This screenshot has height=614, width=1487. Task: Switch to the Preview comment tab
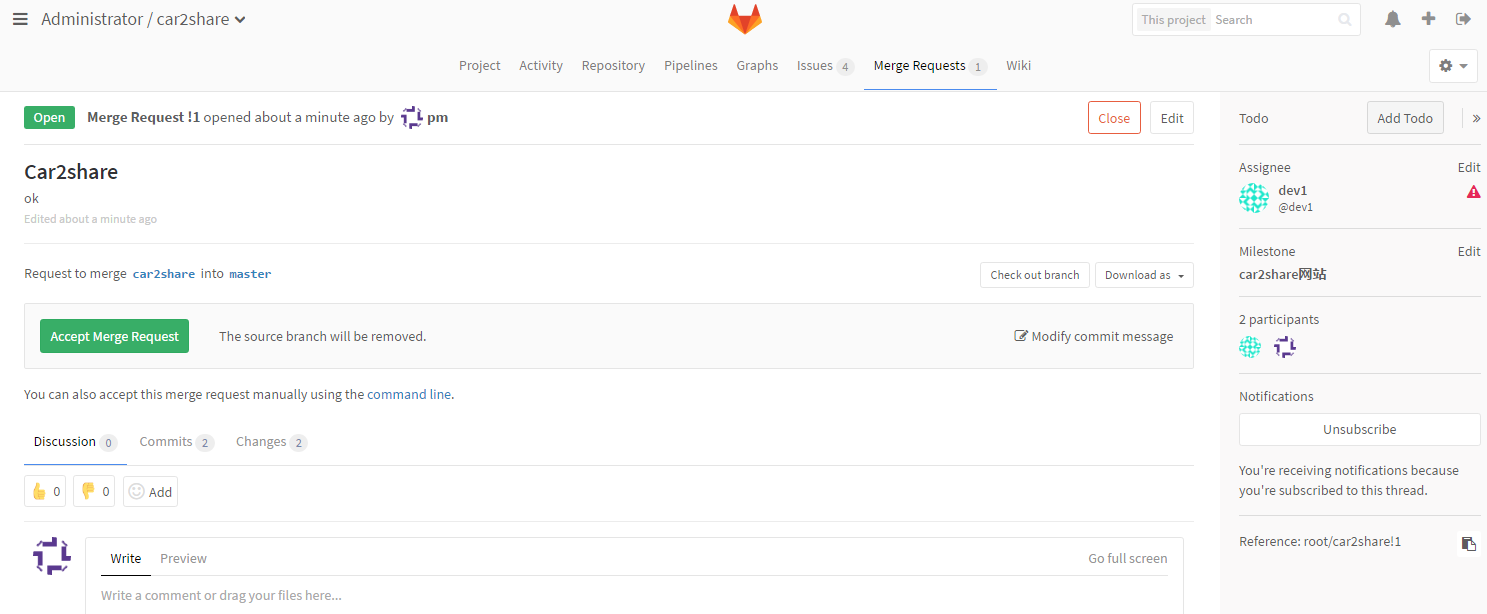183,558
